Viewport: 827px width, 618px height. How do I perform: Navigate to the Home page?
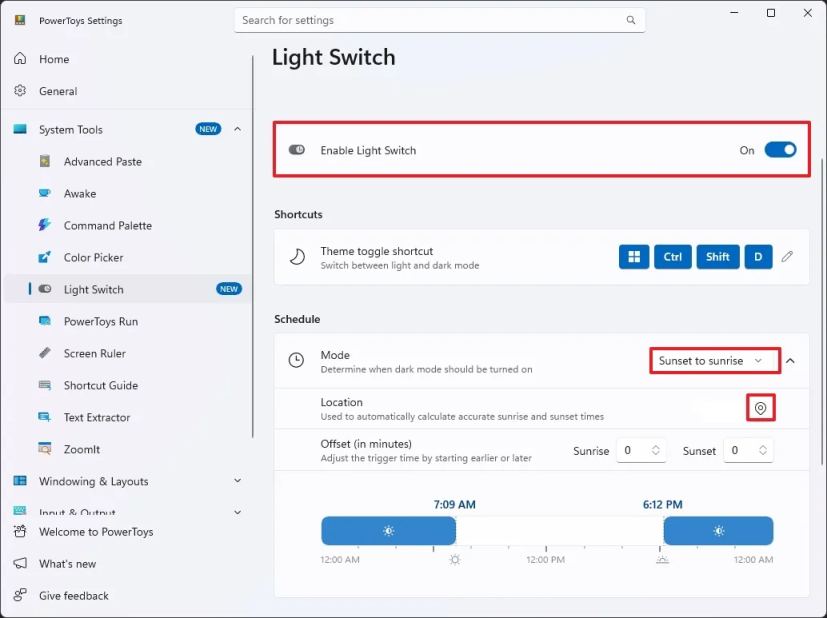point(55,59)
